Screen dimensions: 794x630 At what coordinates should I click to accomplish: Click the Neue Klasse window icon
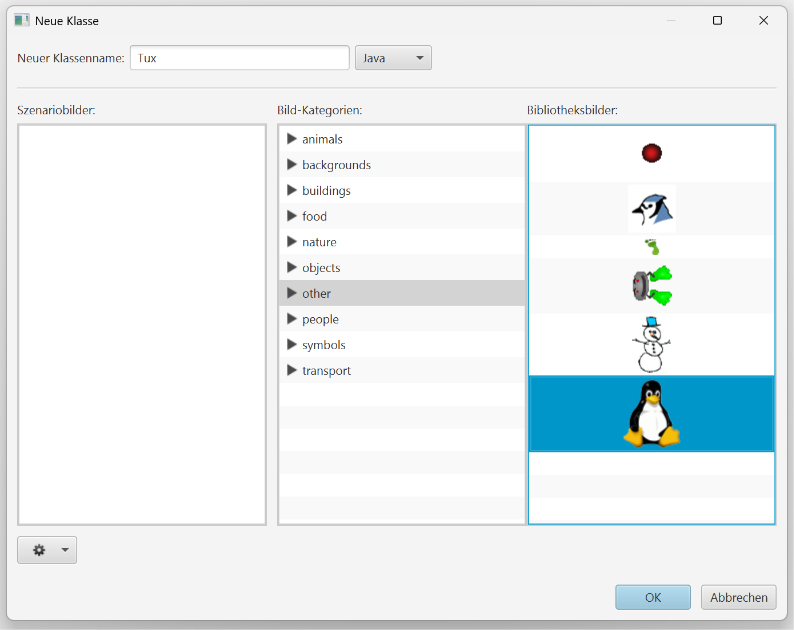(22, 20)
